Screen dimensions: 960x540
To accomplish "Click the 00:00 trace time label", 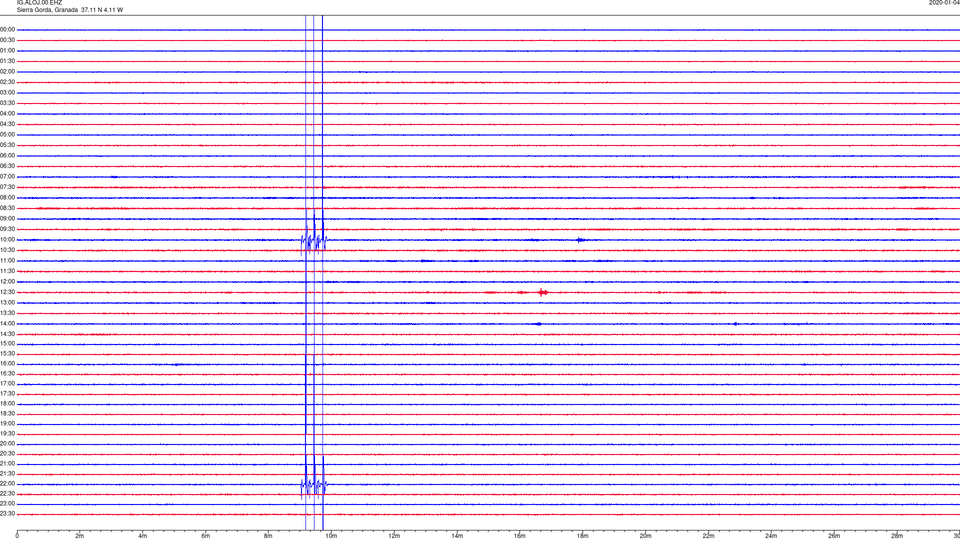I will click(7, 29).
